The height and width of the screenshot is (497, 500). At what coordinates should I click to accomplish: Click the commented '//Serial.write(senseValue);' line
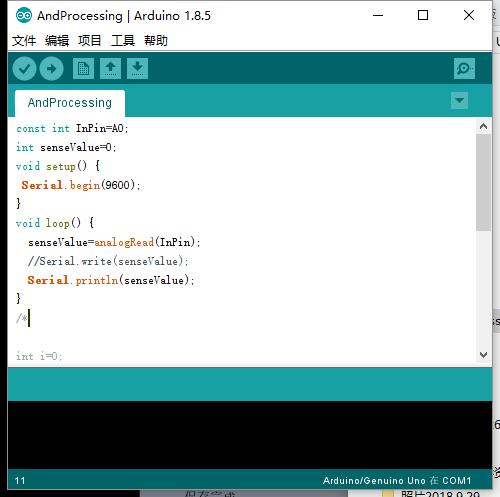pyautogui.click(x=108, y=261)
